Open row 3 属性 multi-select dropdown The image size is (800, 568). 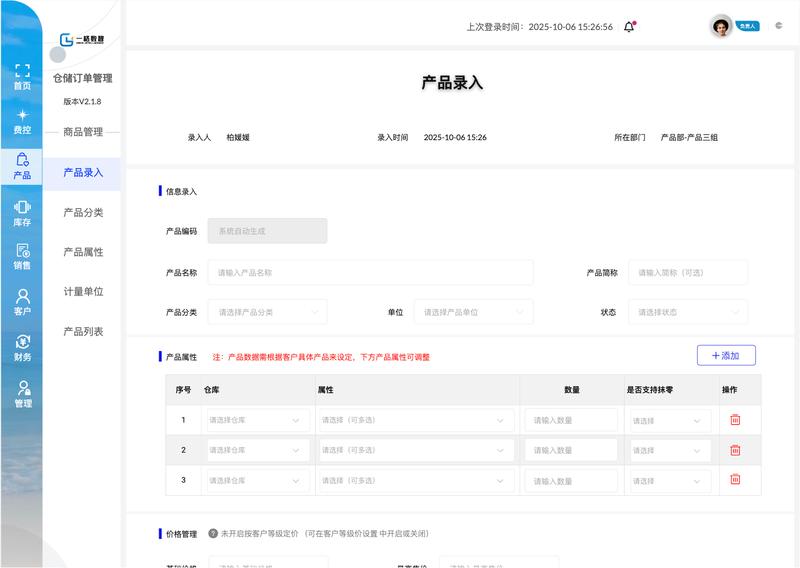tap(416, 481)
